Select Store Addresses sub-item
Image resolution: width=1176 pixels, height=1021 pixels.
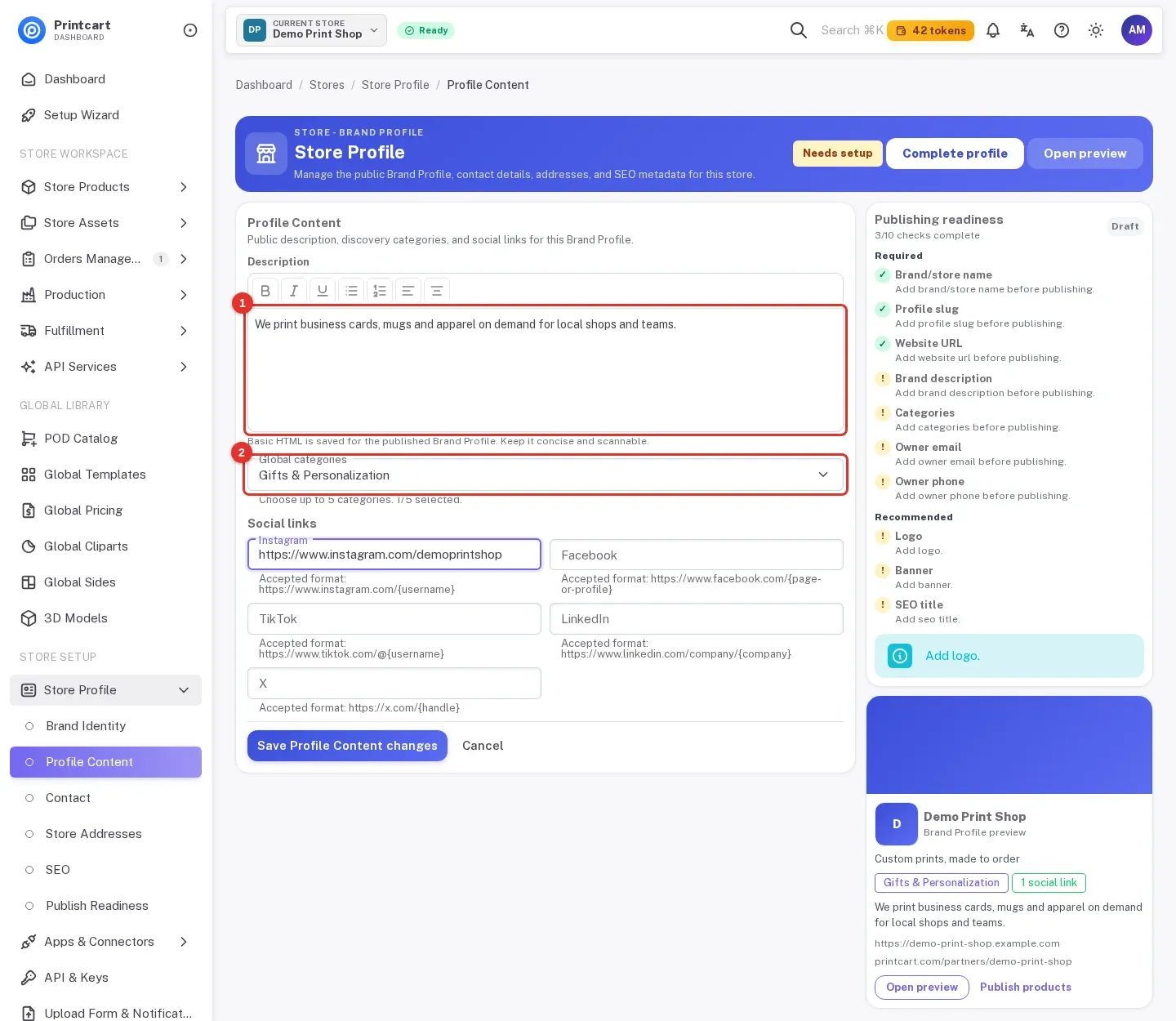[106, 834]
